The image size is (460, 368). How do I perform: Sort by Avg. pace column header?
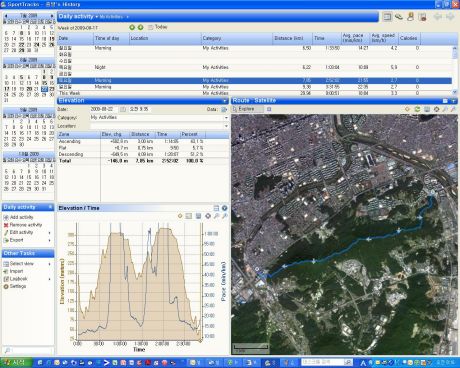pos(355,38)
